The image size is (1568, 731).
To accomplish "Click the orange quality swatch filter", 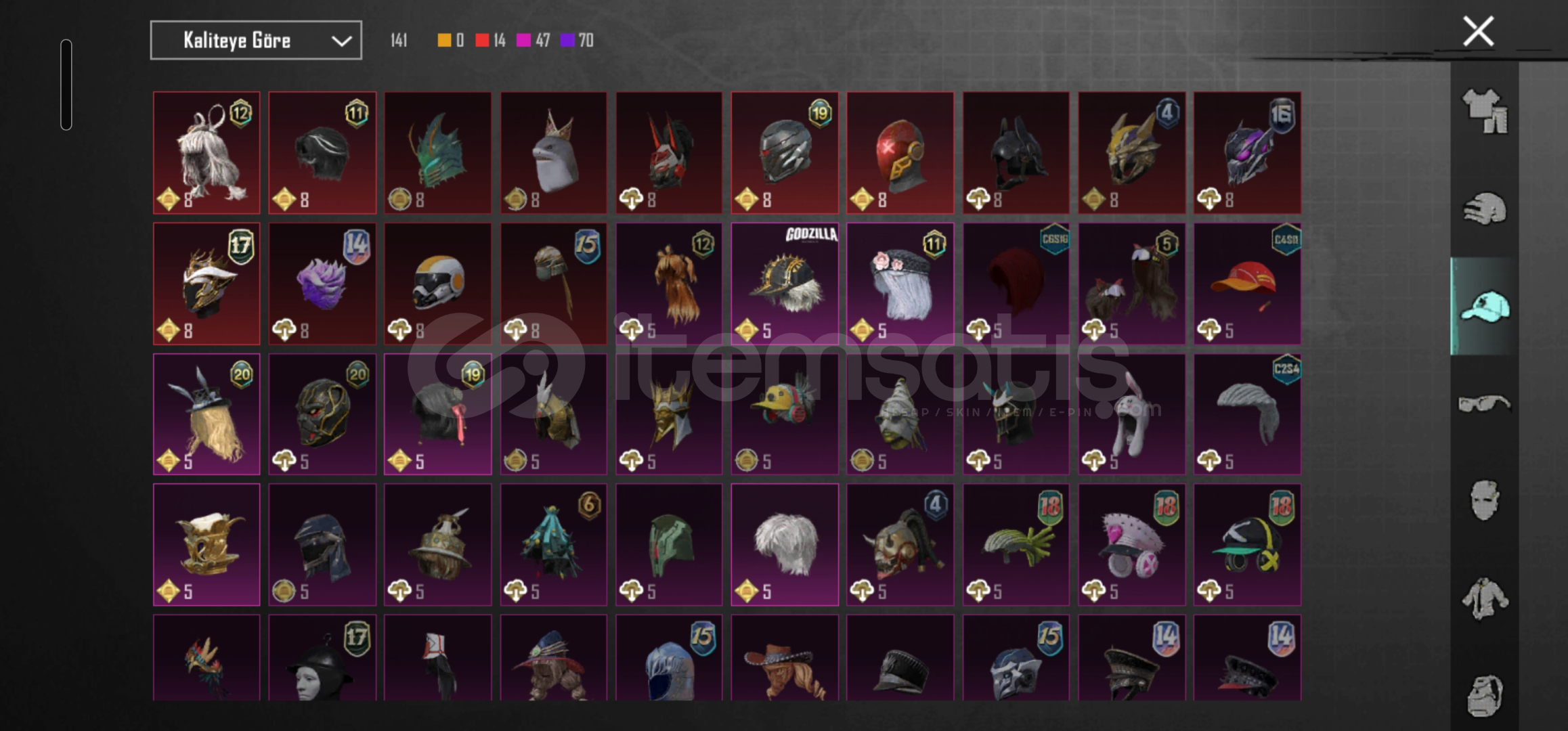I will click(x=444, y=41).
